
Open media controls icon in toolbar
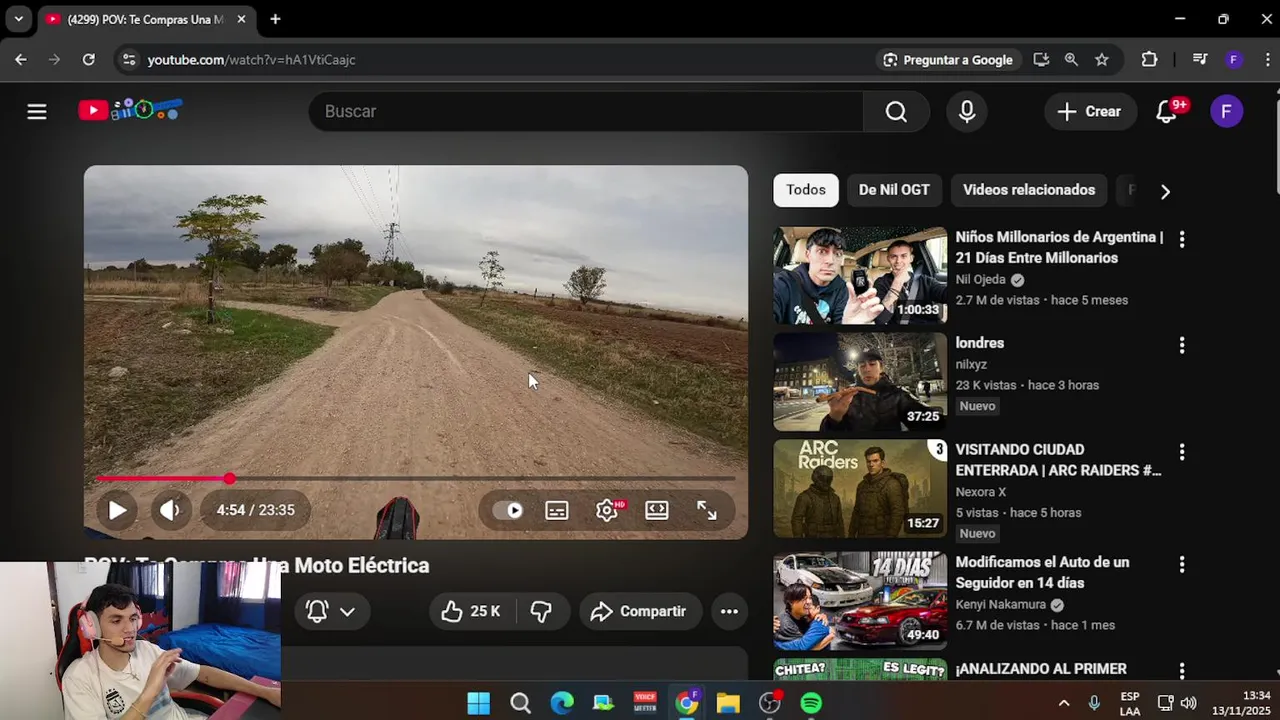pos(1200,60)
